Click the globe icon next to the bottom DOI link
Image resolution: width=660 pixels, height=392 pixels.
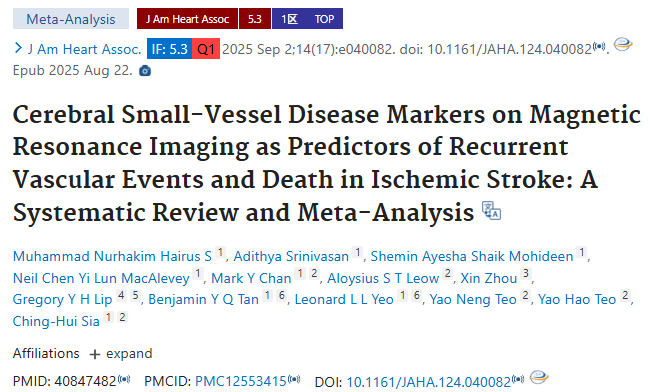click(x=539, y=377)
